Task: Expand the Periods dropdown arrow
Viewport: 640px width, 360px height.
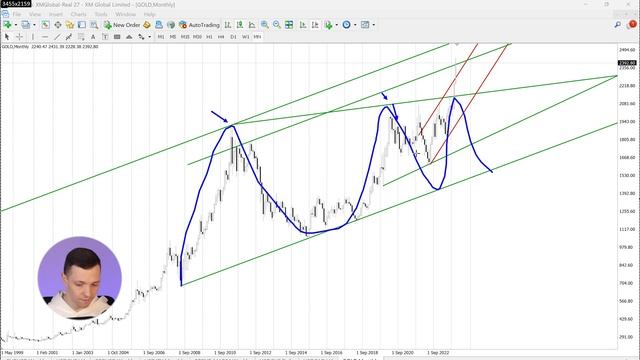Action: point(355,25)
